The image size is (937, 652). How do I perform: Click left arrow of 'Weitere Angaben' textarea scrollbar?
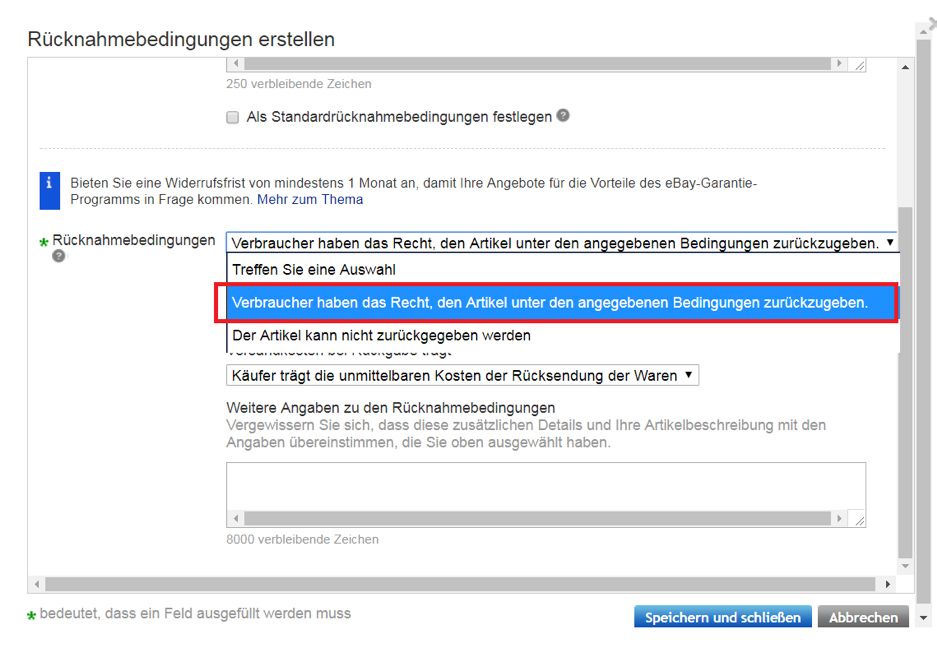[235, 519]
